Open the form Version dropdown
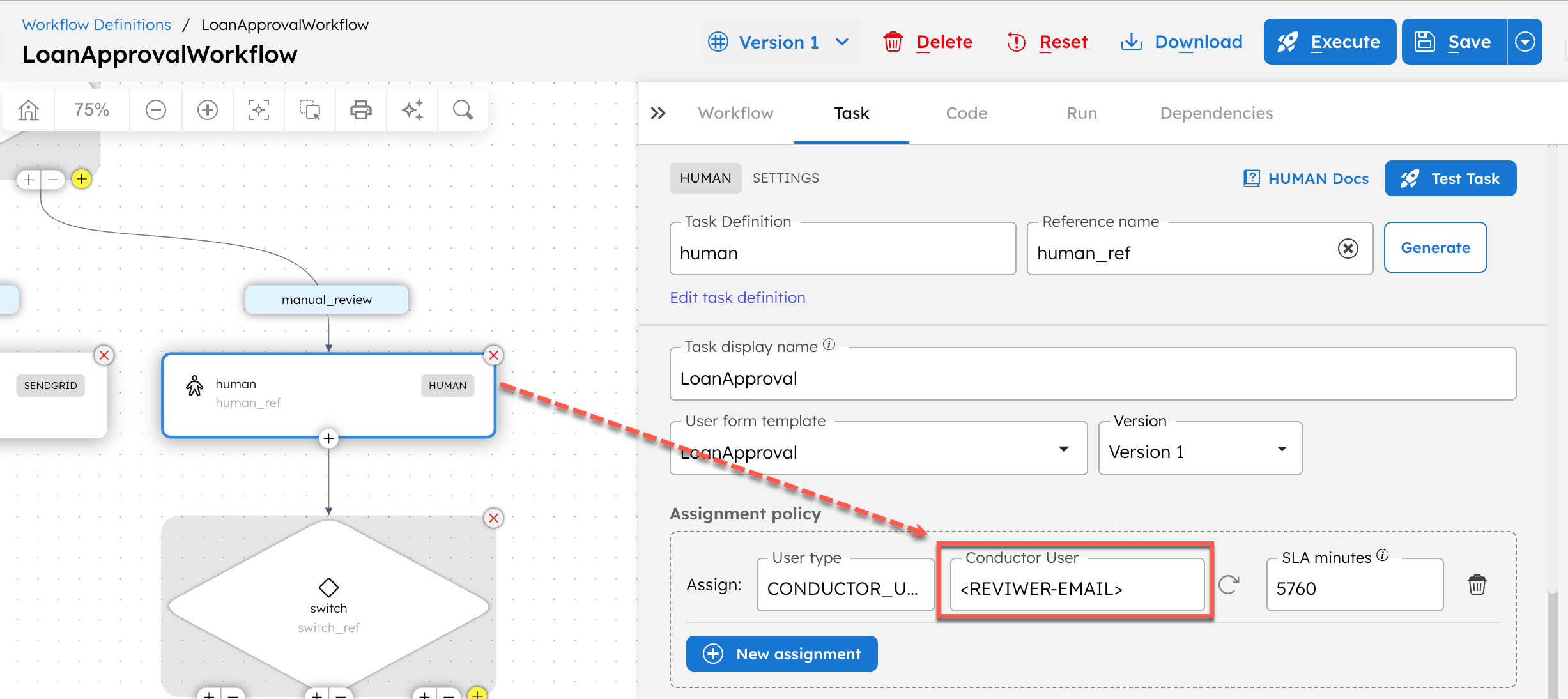1568x699 pixels. coord(1199,449)
